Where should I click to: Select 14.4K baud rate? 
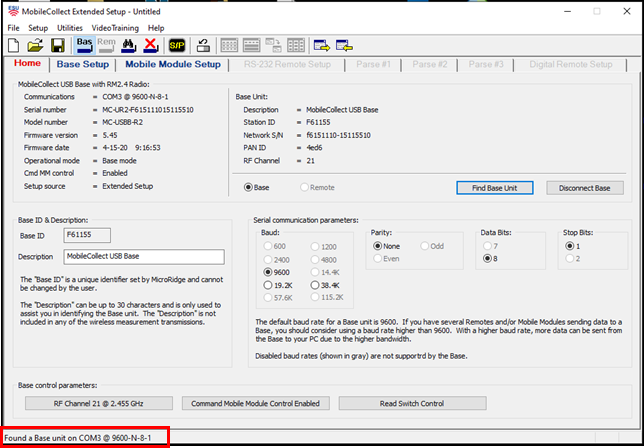click(325, 272)
